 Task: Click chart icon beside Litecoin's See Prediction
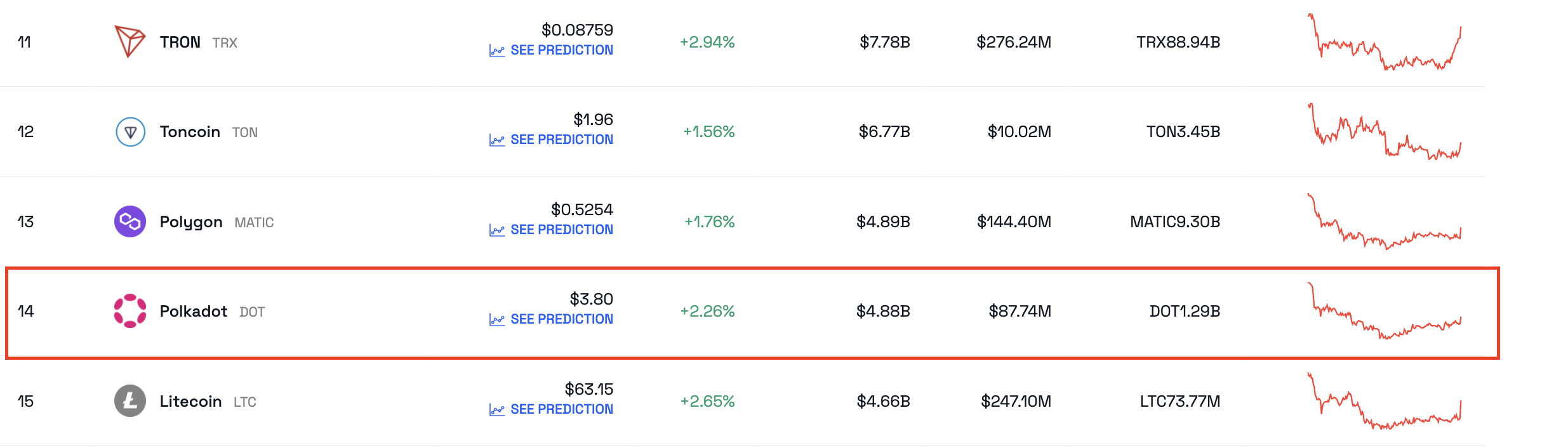pos(496,410)
